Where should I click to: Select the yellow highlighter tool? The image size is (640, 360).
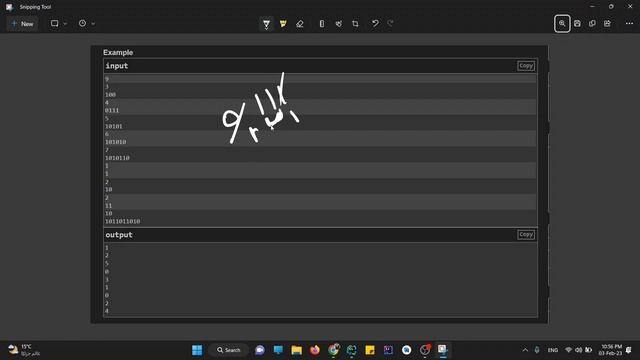[283, 24]
